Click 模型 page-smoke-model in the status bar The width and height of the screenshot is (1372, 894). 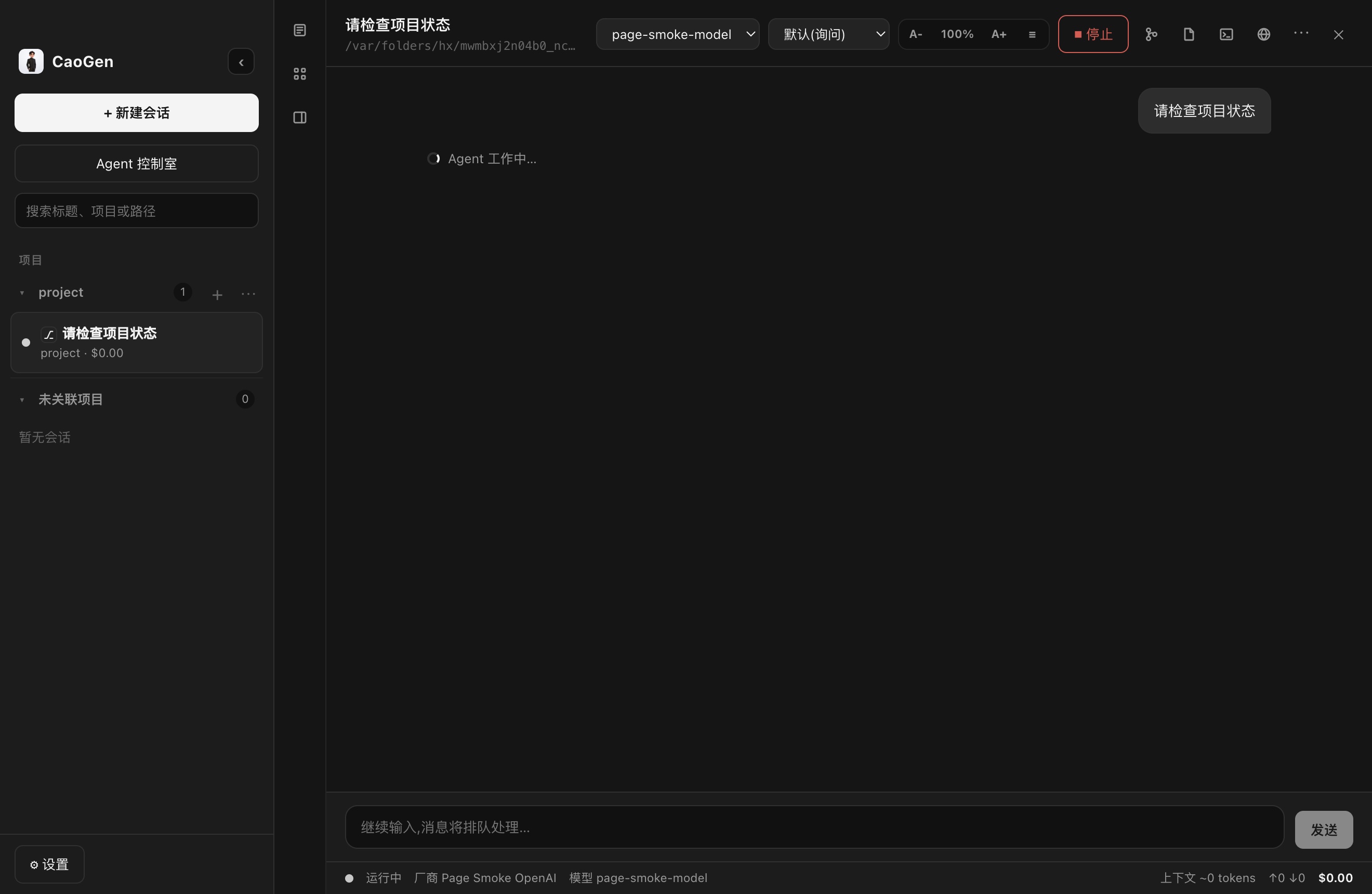[638, 877]
